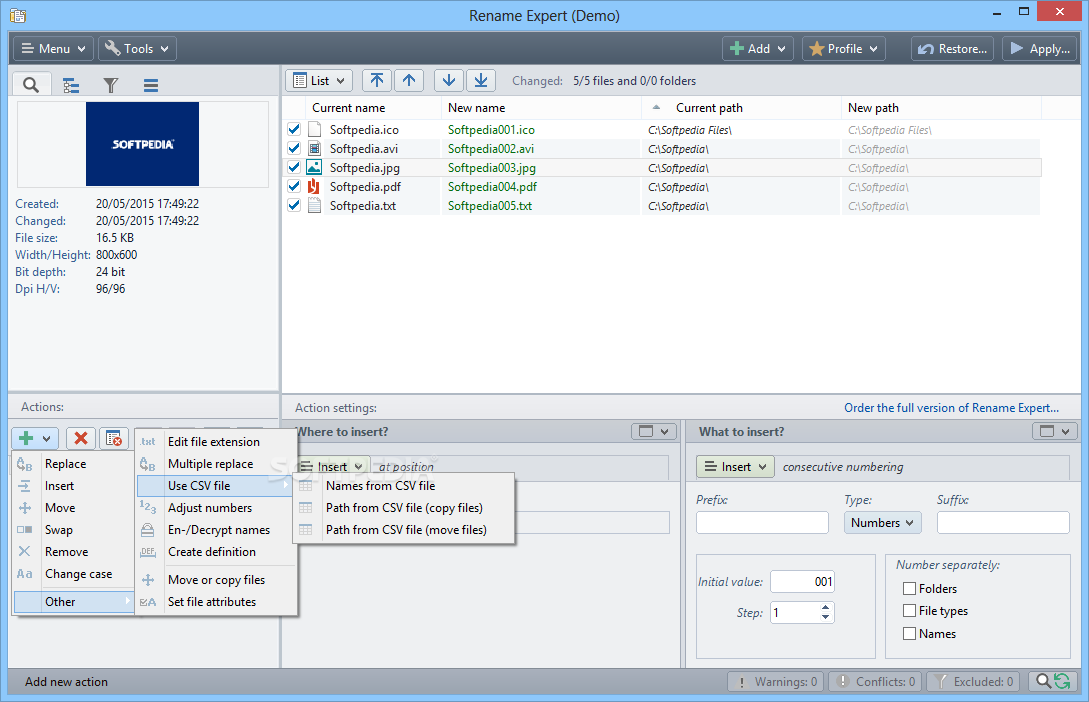Select Path from CSV file (move files)
1089x702 pixels.
tap(406, 530)
